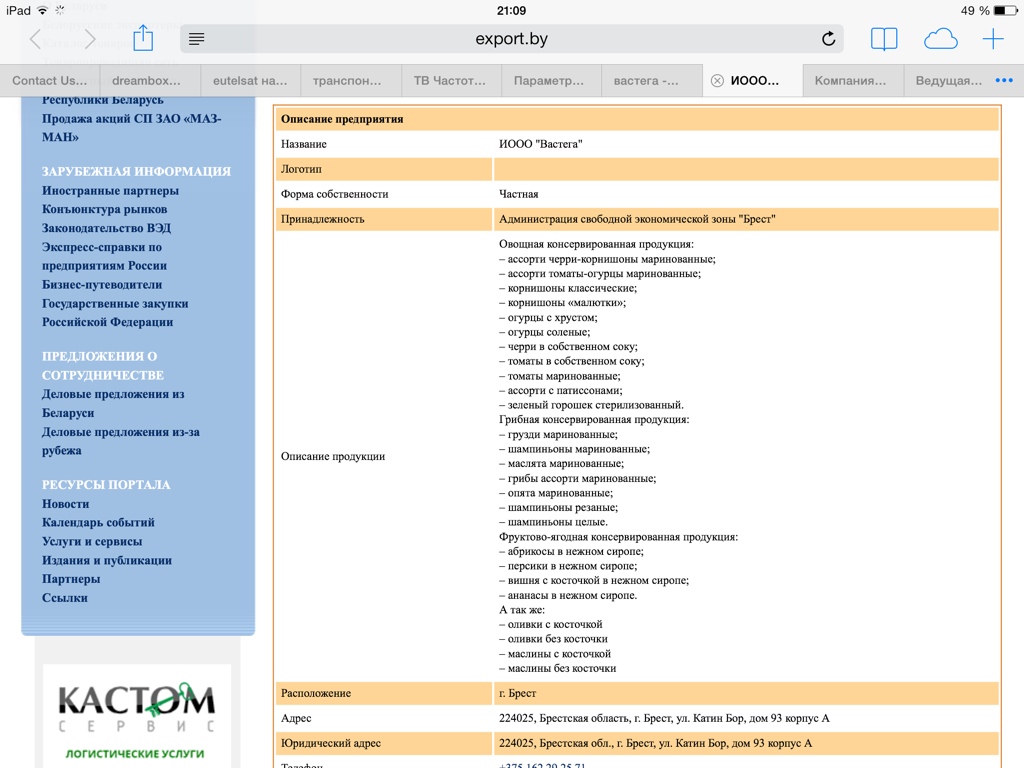Switch to the Параметр tab
Screen dimensions: 1024x768
tap(551, 81)
